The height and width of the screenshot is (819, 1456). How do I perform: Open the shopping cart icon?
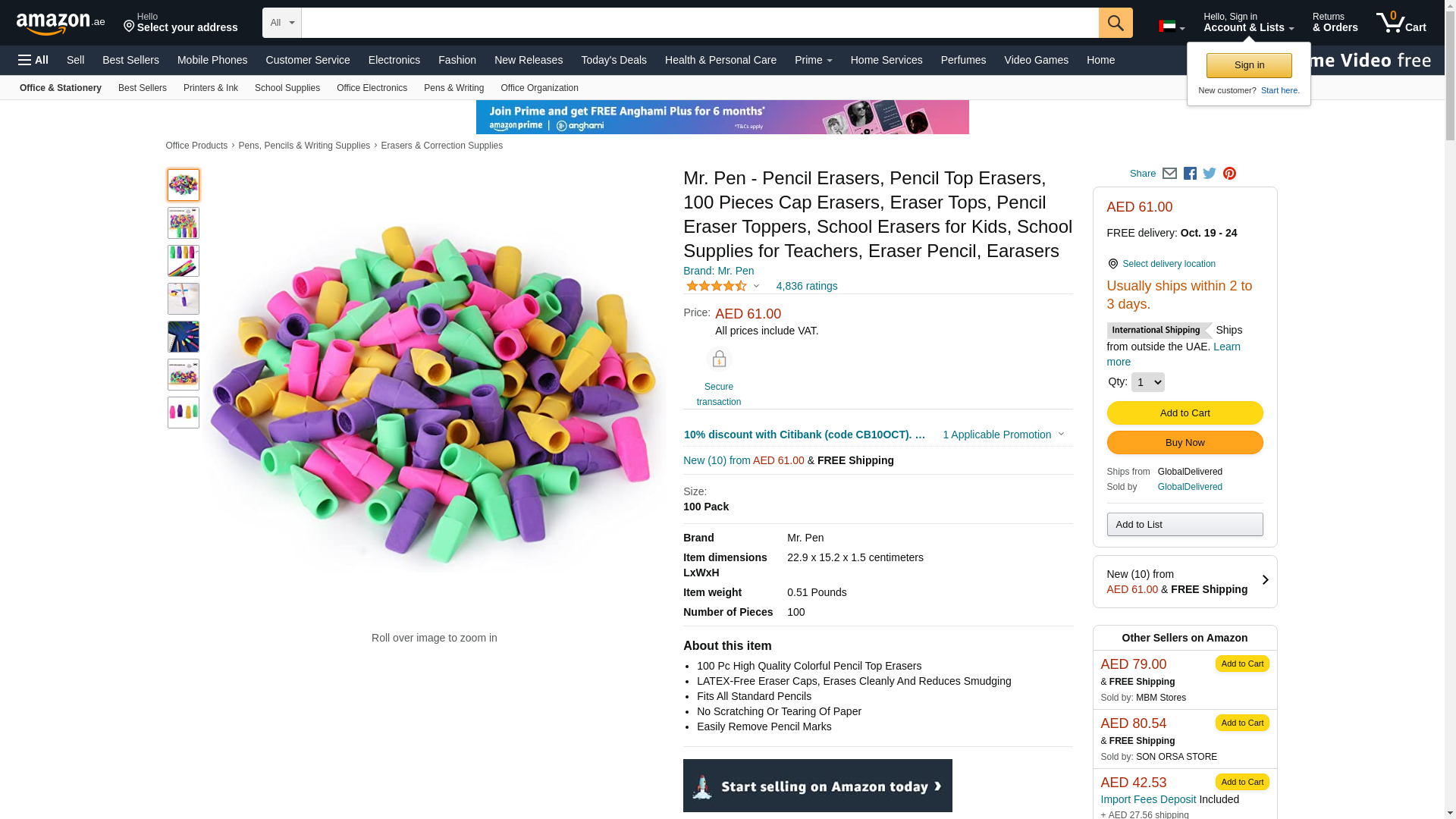pos(1400,23)
